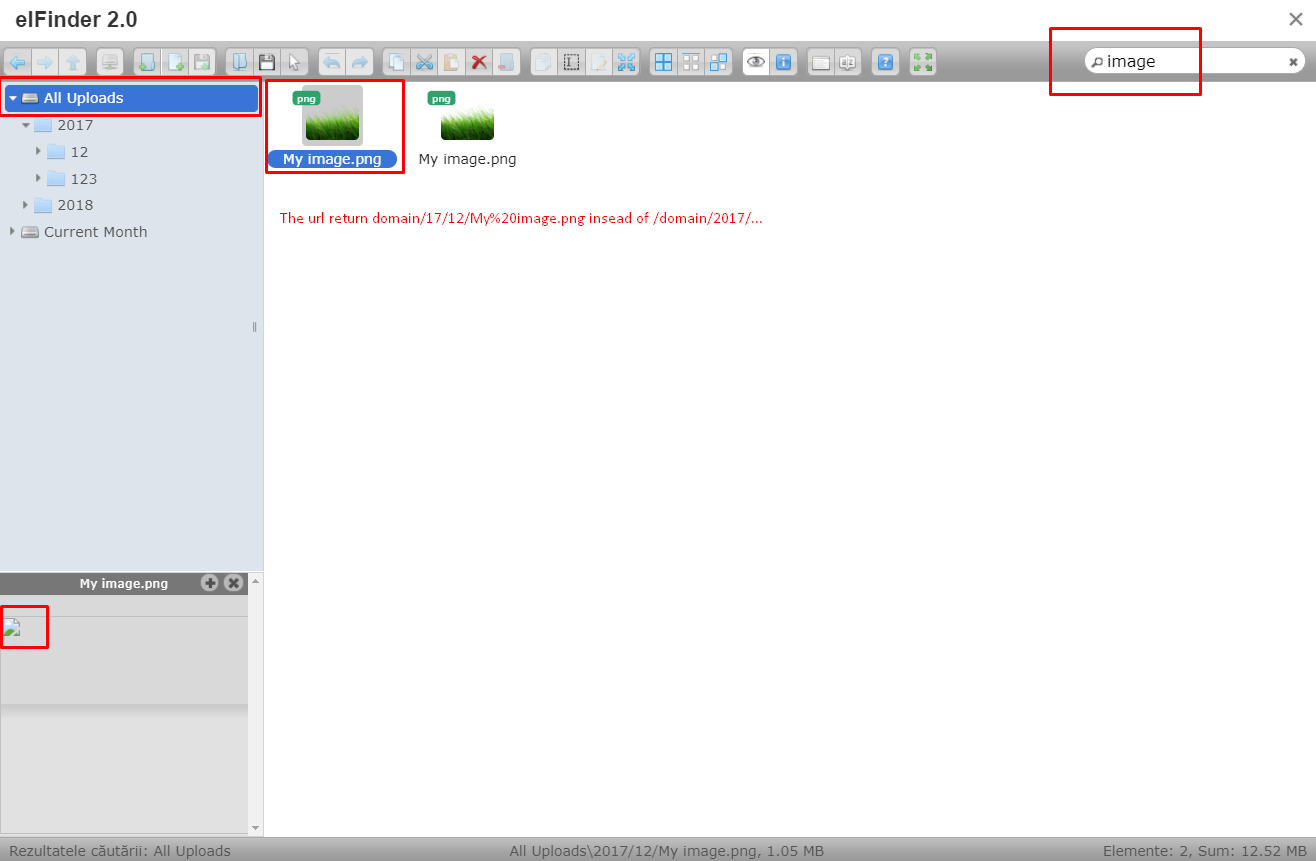Screen dimensions: 1316x861
Task: Cut the selected file with the scissors icon
Action: [x=423, y=61]
